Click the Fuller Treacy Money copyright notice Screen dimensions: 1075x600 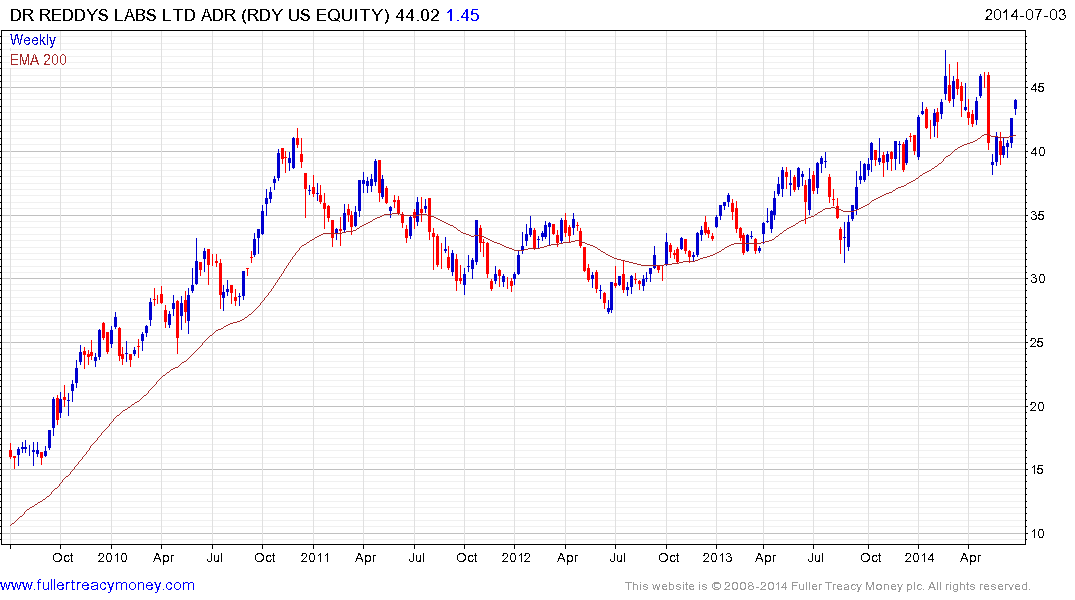pos(827,586)
